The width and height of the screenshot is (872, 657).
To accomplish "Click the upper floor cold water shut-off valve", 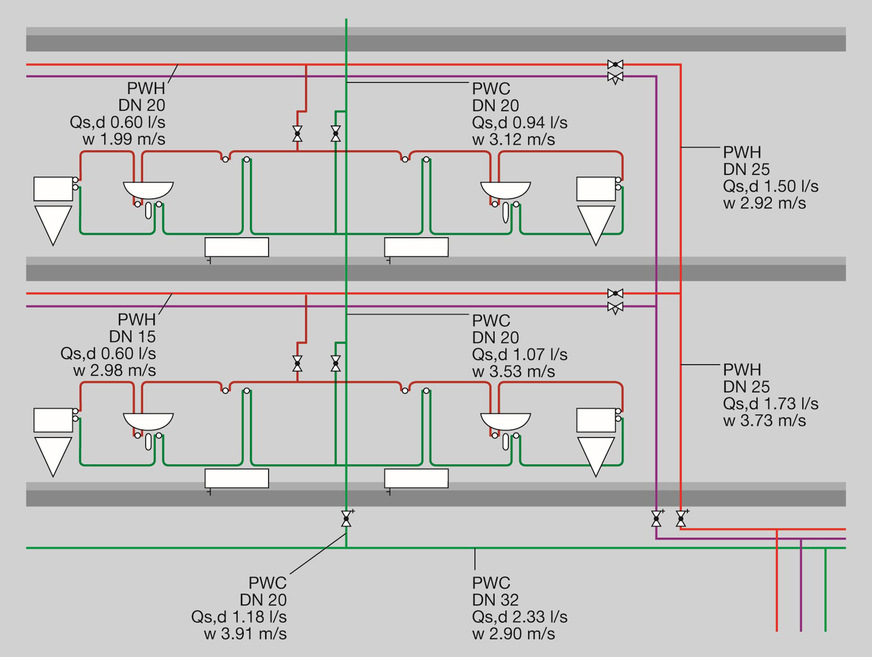I will coord(336,134).
